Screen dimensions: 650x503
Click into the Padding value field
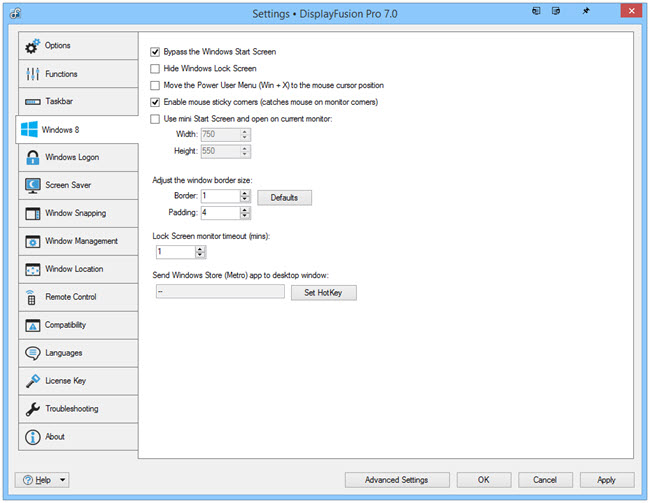point(221,213)
